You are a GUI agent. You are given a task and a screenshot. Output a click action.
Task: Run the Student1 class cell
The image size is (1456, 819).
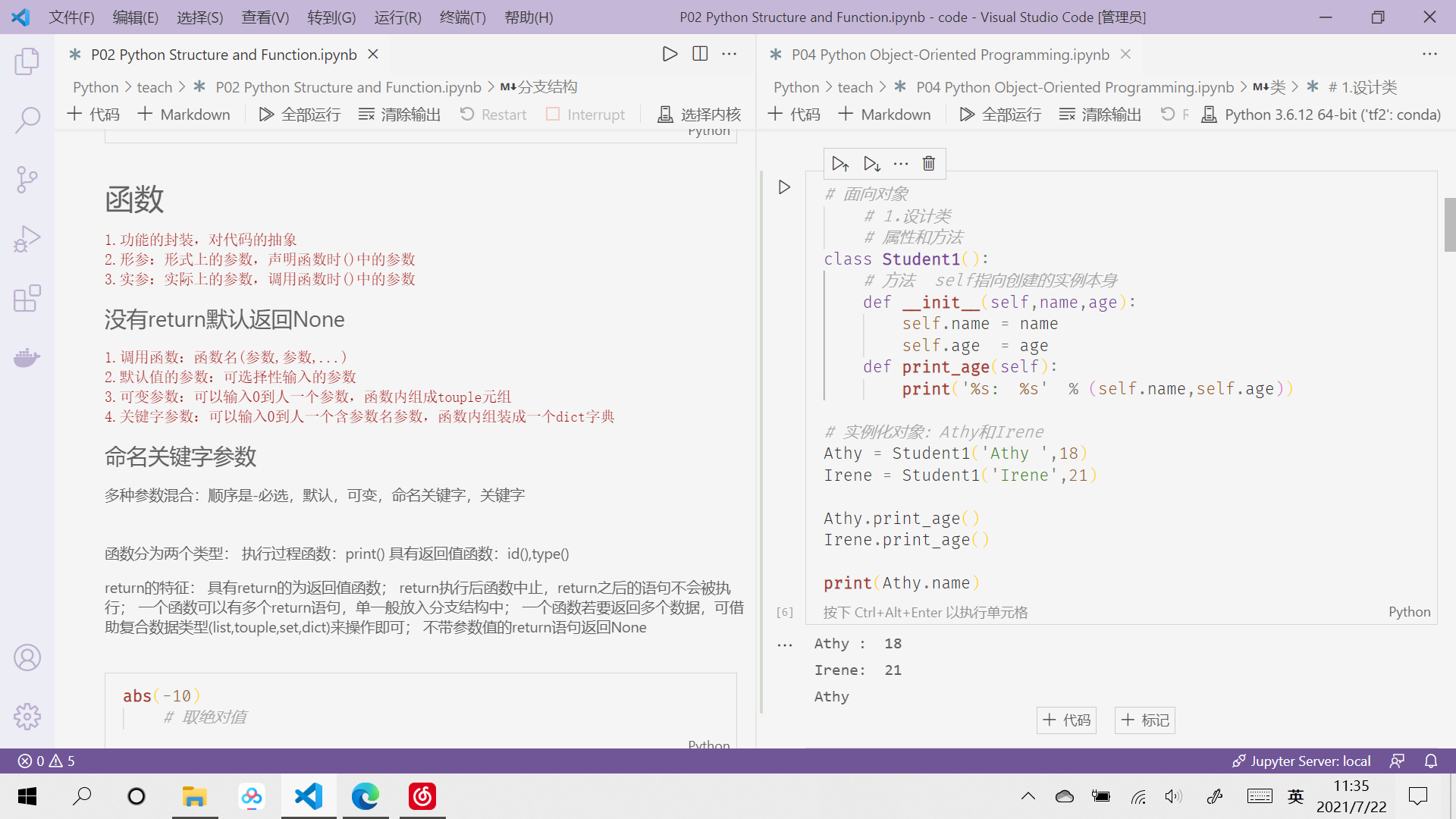(784, 187)
